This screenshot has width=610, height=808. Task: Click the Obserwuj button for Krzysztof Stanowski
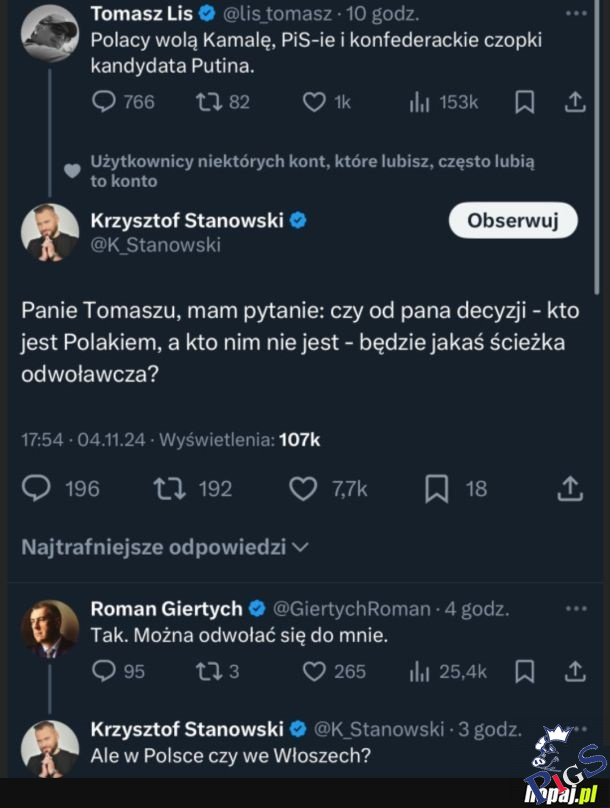tap(512, 221)
